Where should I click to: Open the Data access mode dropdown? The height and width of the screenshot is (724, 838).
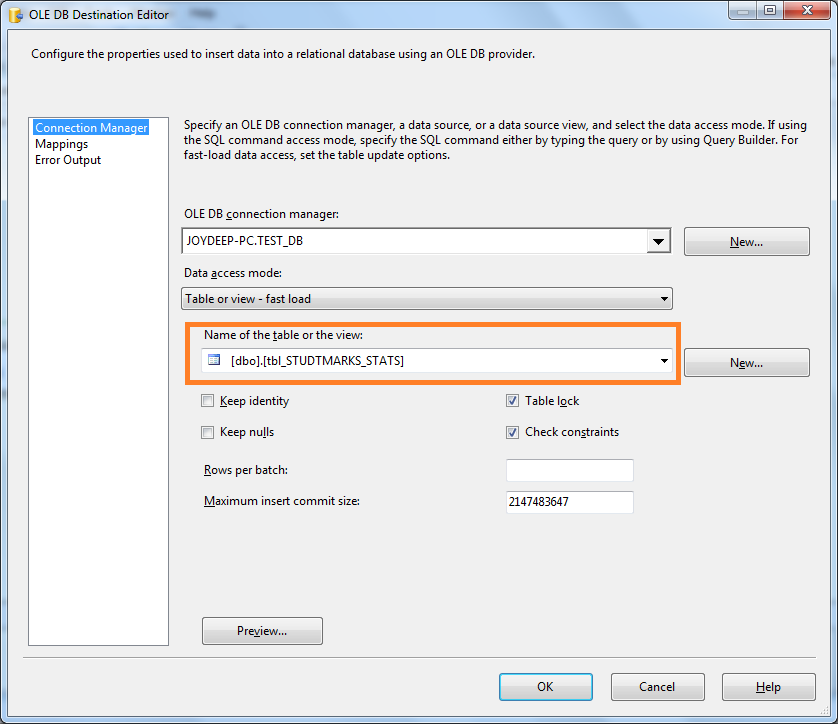click(x=661, y=298)
